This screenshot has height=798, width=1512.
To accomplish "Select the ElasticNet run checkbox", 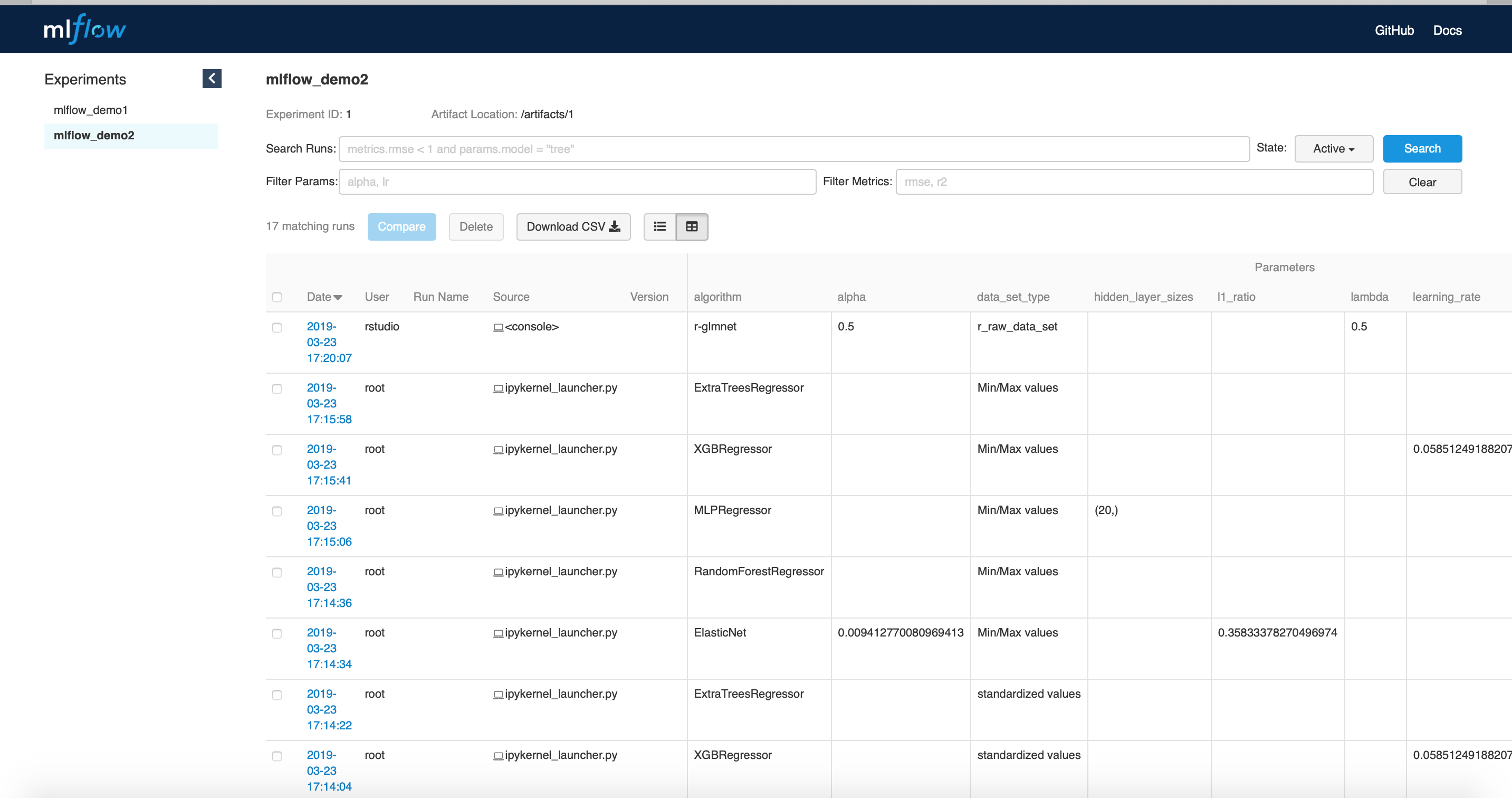I will 277,633.
